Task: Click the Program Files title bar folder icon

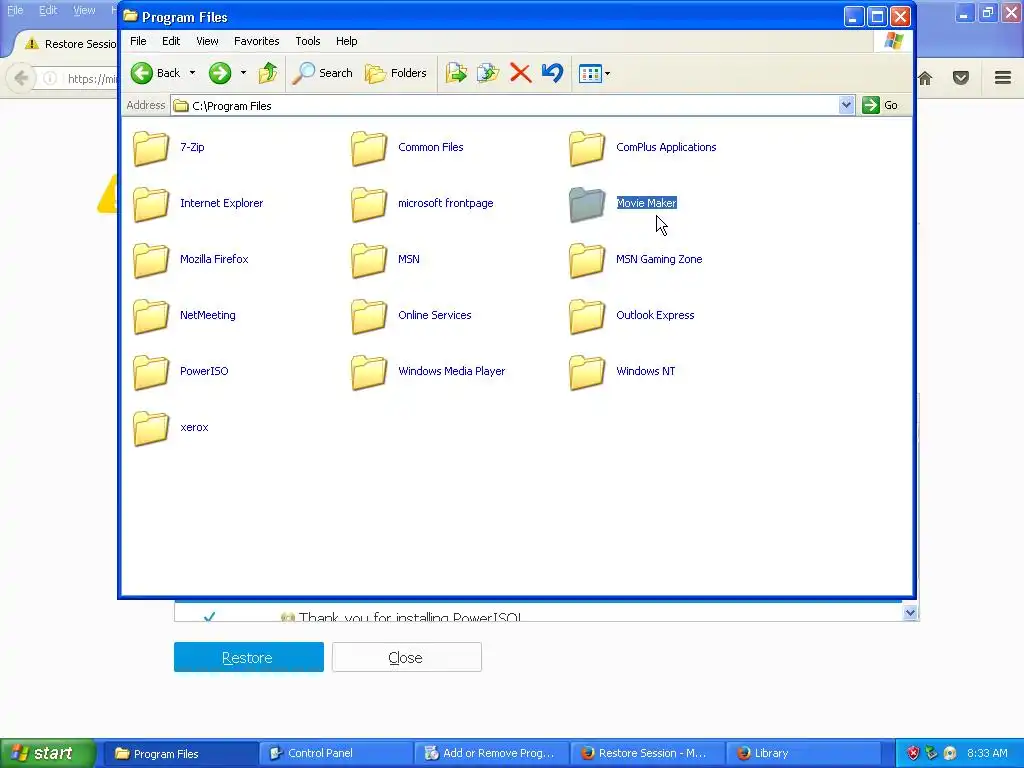Action: (x=131, y=16)
